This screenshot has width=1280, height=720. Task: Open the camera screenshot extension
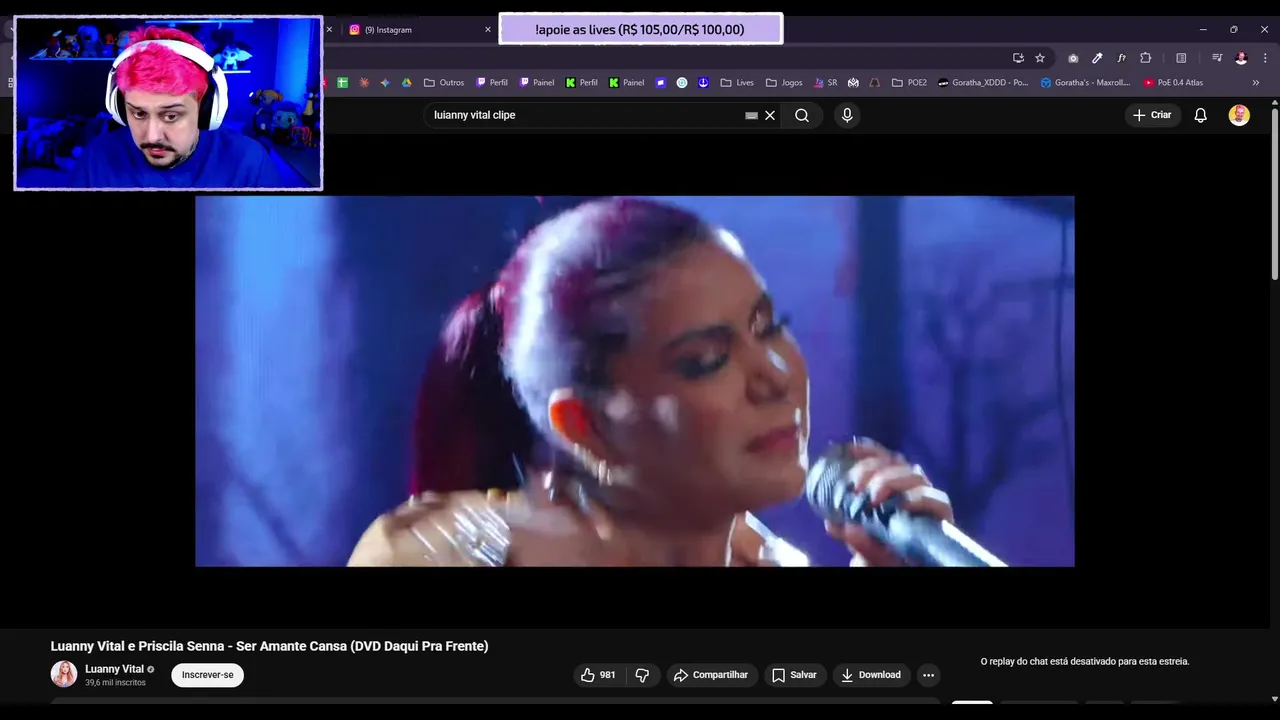click(x=1073, y=58)
